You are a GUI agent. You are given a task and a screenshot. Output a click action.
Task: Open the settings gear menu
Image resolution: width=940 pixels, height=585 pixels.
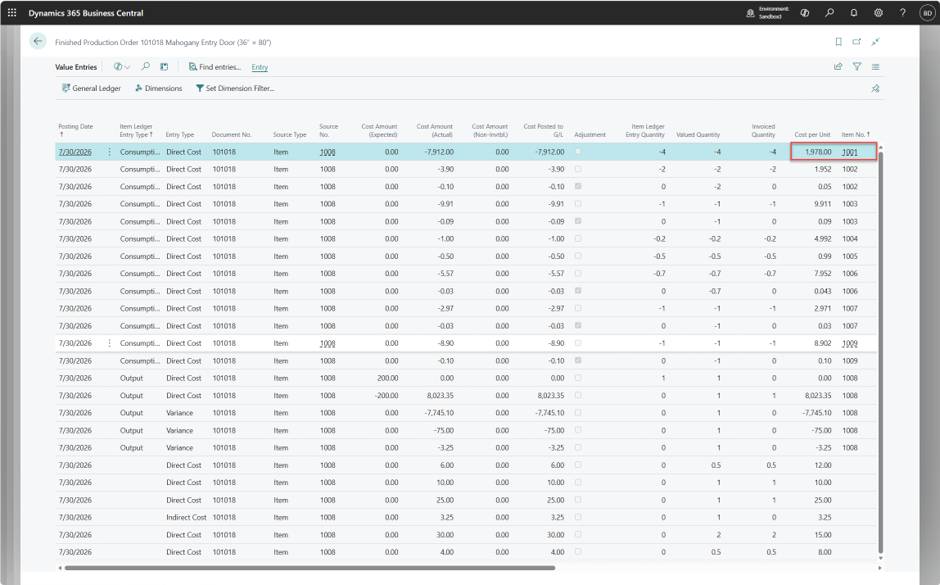[878, 13]
